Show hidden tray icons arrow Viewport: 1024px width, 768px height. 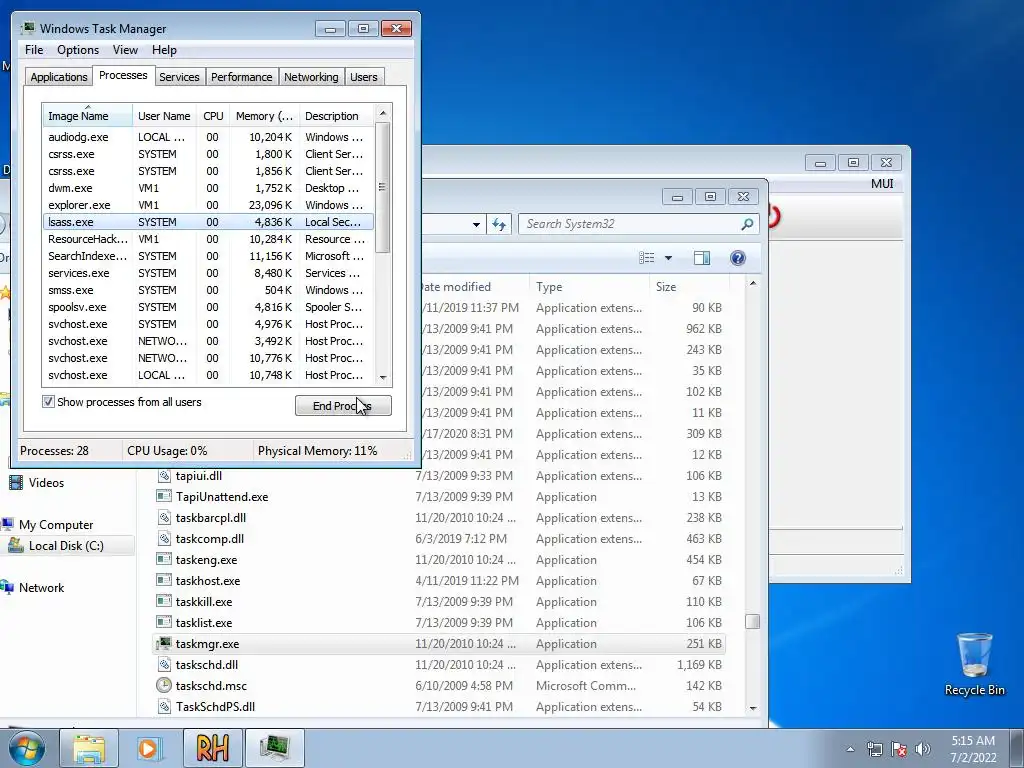coord(850,749)
